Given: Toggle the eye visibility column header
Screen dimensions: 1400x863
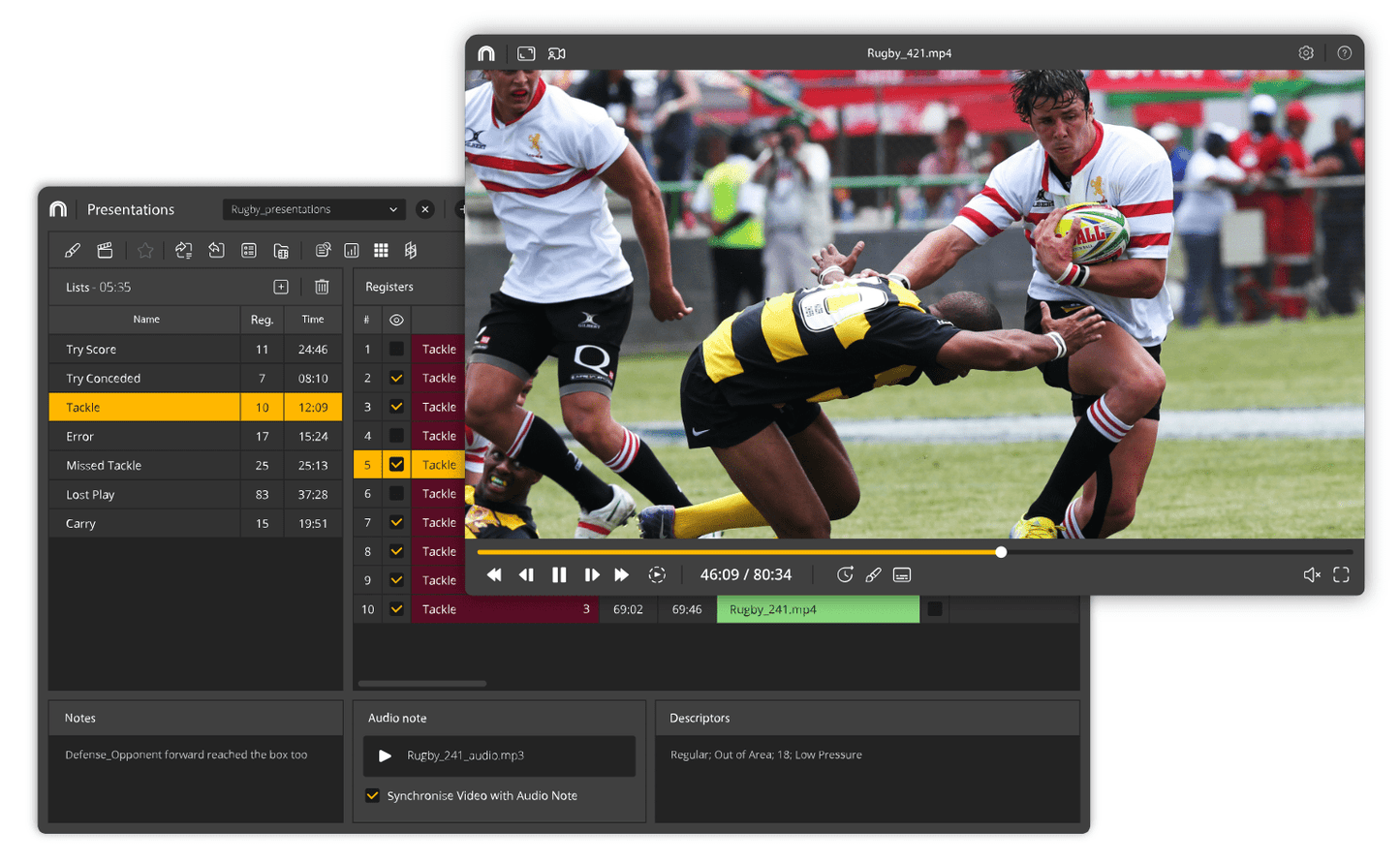Looking at the screenshot, I should [x=396, y=320].
